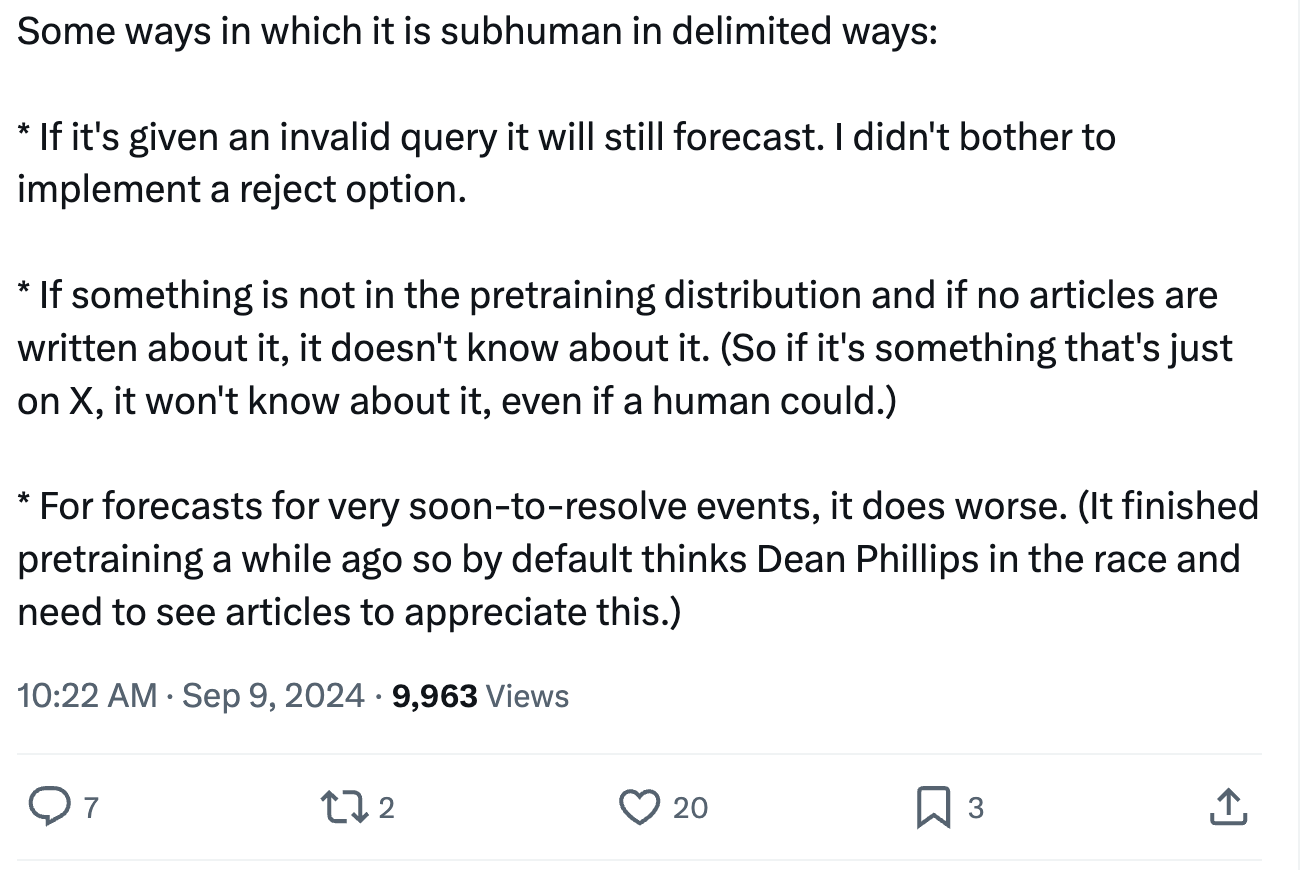Open the 9,963 view count analytics

[x=434, y=696]
